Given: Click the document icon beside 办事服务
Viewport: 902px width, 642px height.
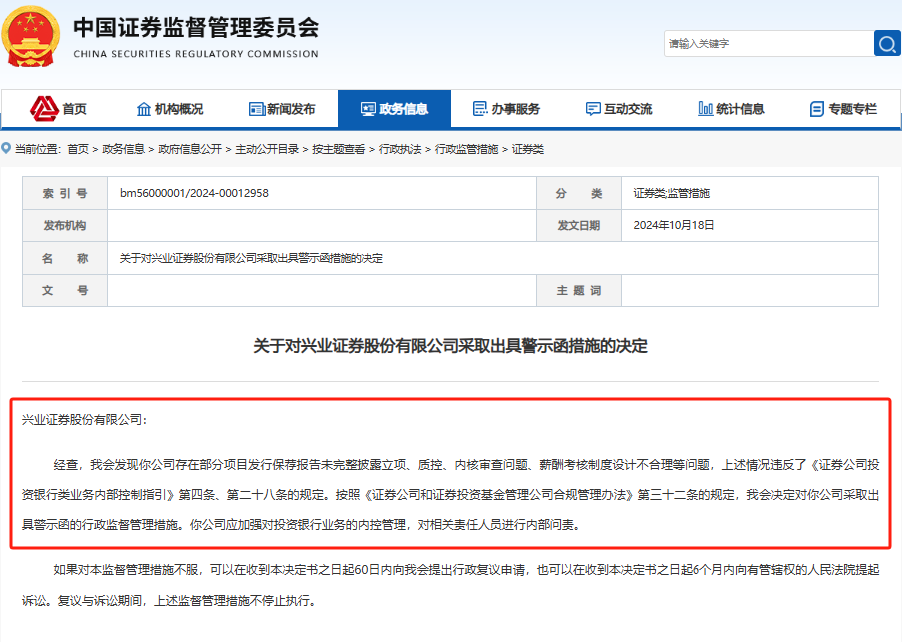Looking at the screenshot, I should (479, 109).
